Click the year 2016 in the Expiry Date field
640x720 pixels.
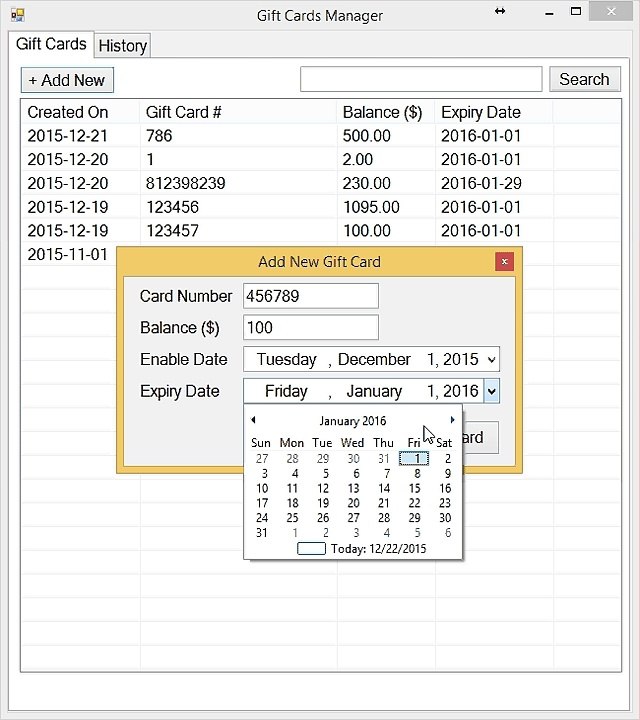[461, 391]
